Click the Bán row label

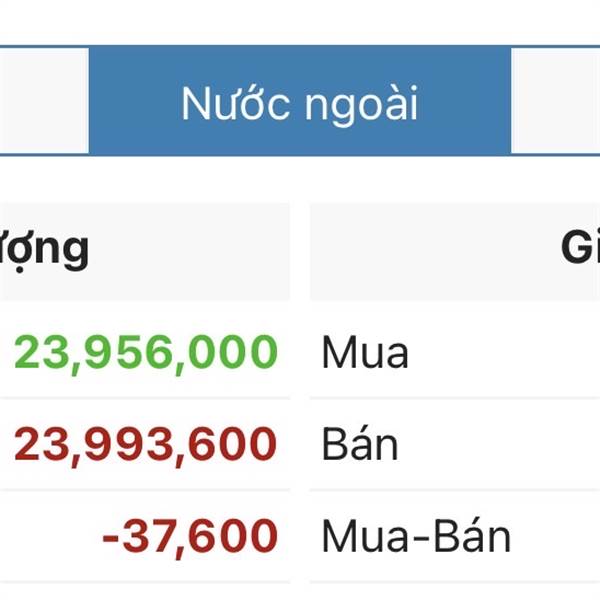click(360, 444)
